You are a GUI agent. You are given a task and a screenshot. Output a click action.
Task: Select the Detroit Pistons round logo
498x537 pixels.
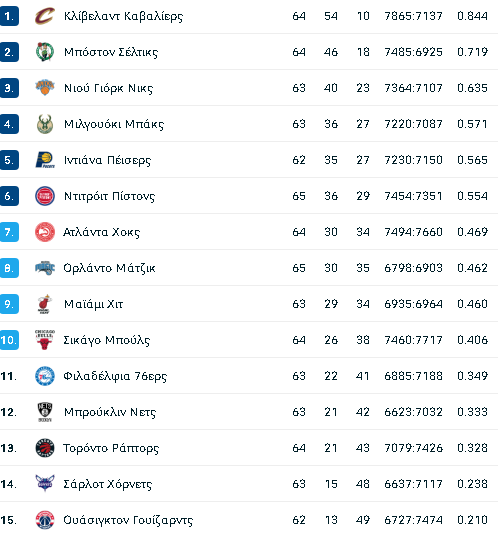coord(45,196)
